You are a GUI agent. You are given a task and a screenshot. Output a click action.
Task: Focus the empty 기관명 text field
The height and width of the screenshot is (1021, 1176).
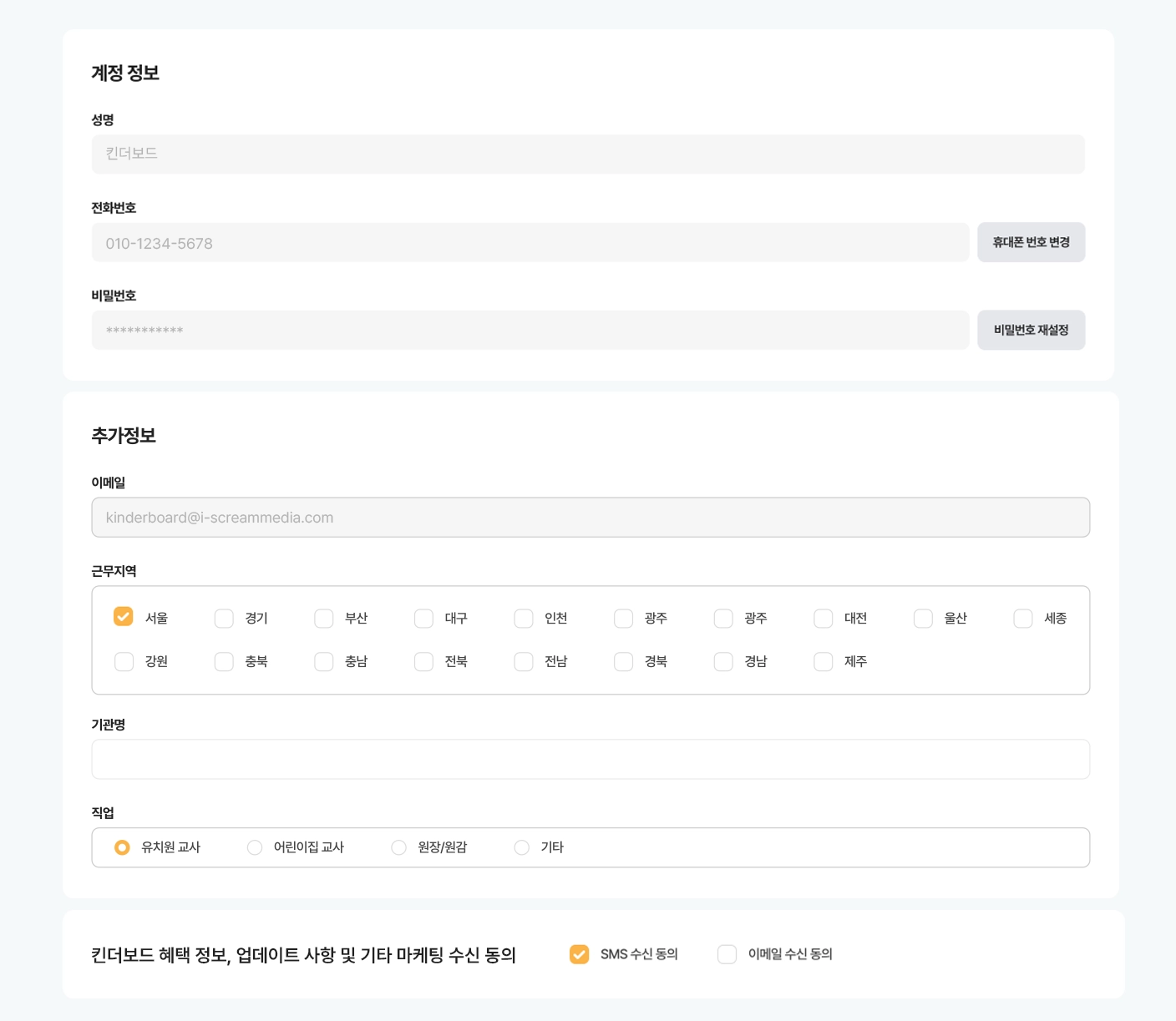590,759
